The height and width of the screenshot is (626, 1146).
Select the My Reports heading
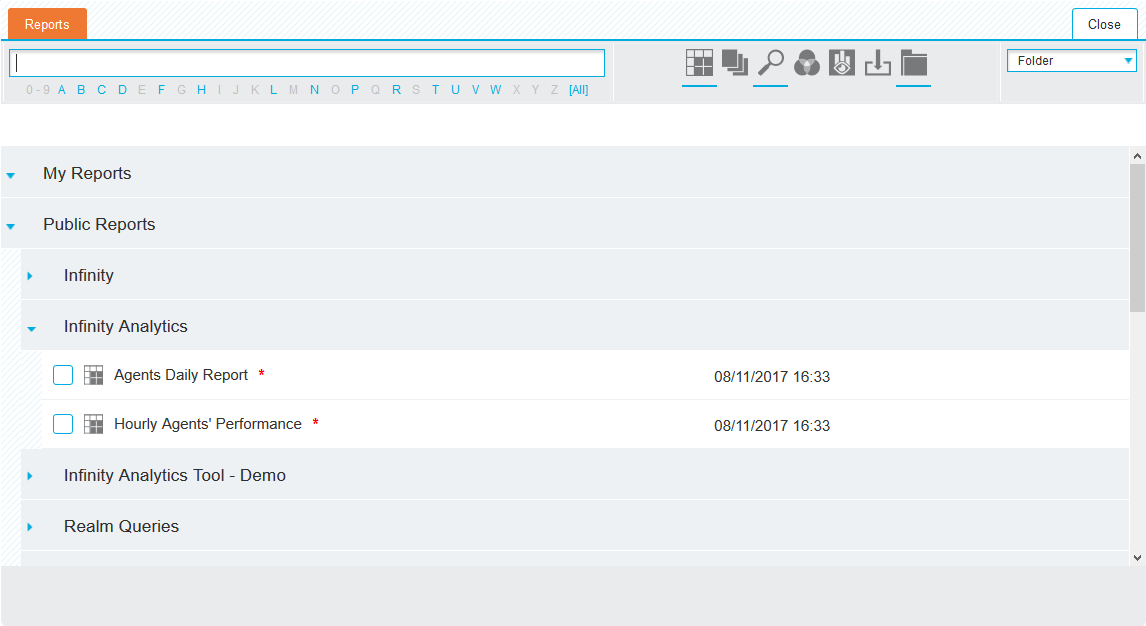click(87, 174)
